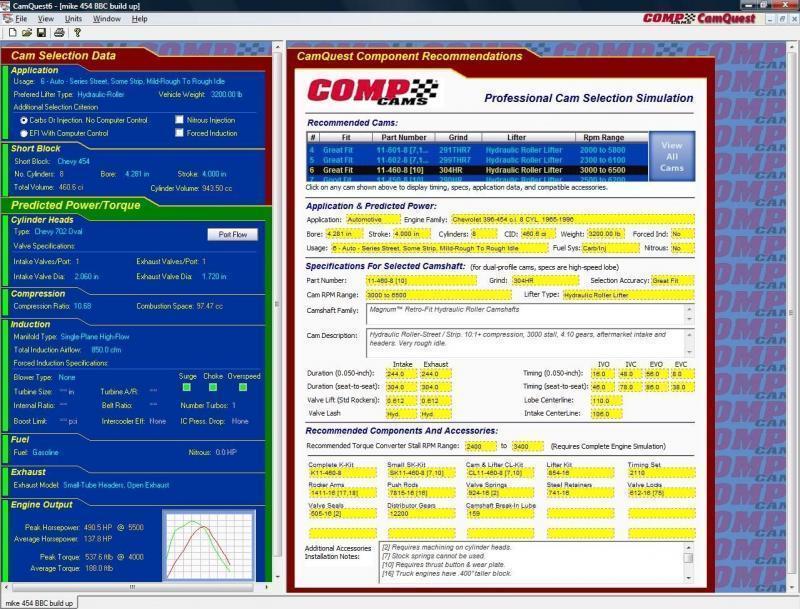
Task: Click the left panel horizontal scrollbar thumb
Action: point(132,587)
